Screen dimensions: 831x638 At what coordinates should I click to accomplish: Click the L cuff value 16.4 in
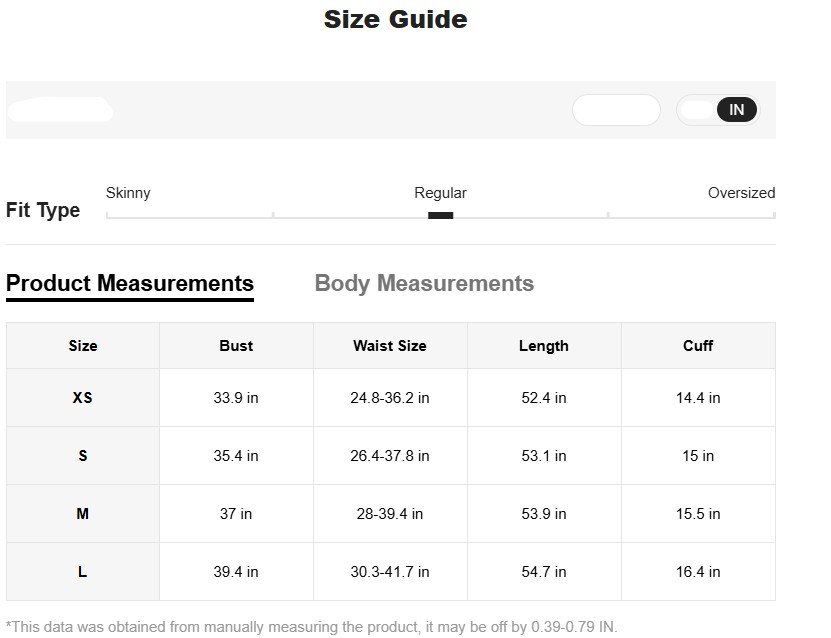(x=698, y=572)
